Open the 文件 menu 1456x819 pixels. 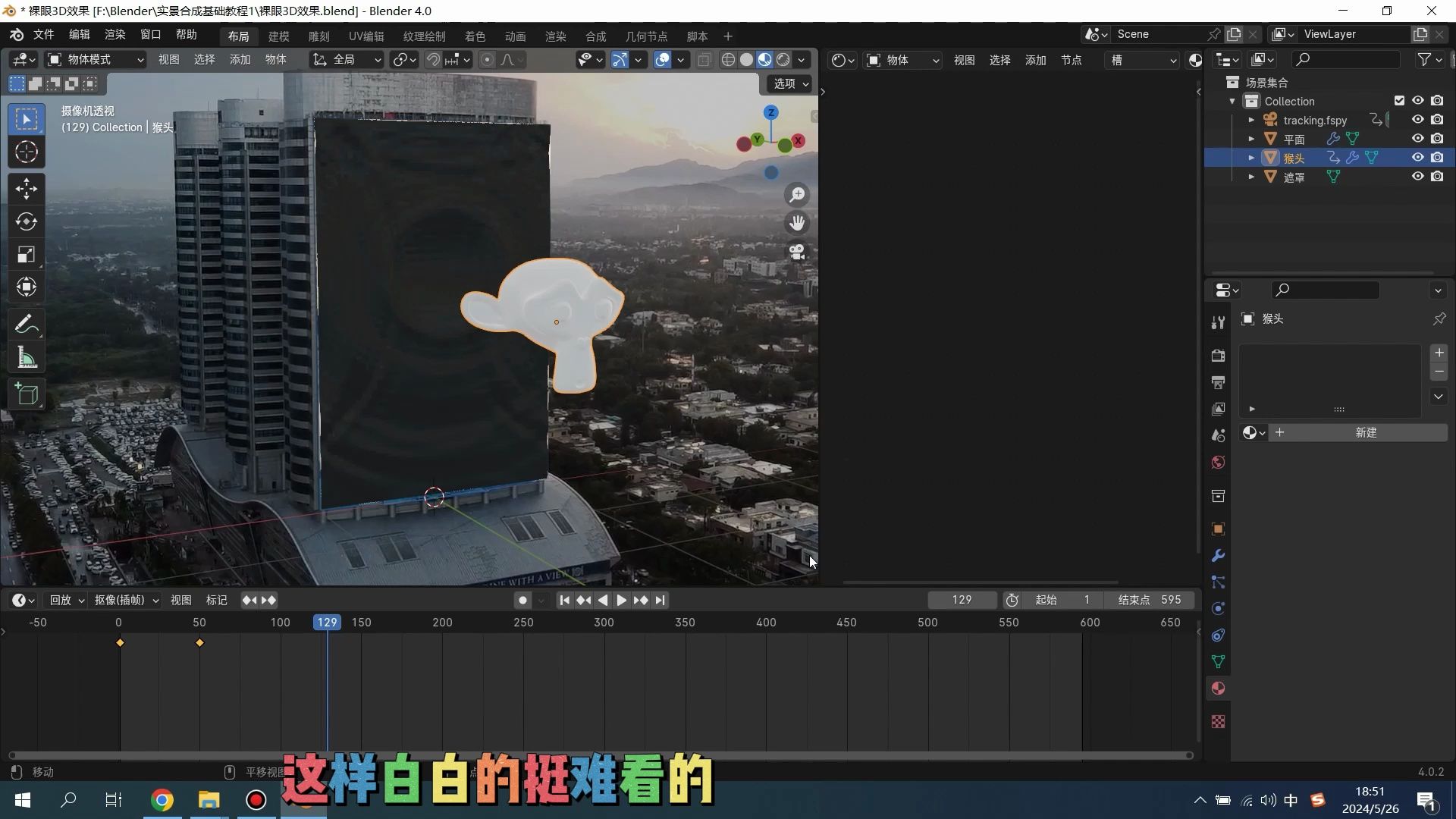coord(43,35)
